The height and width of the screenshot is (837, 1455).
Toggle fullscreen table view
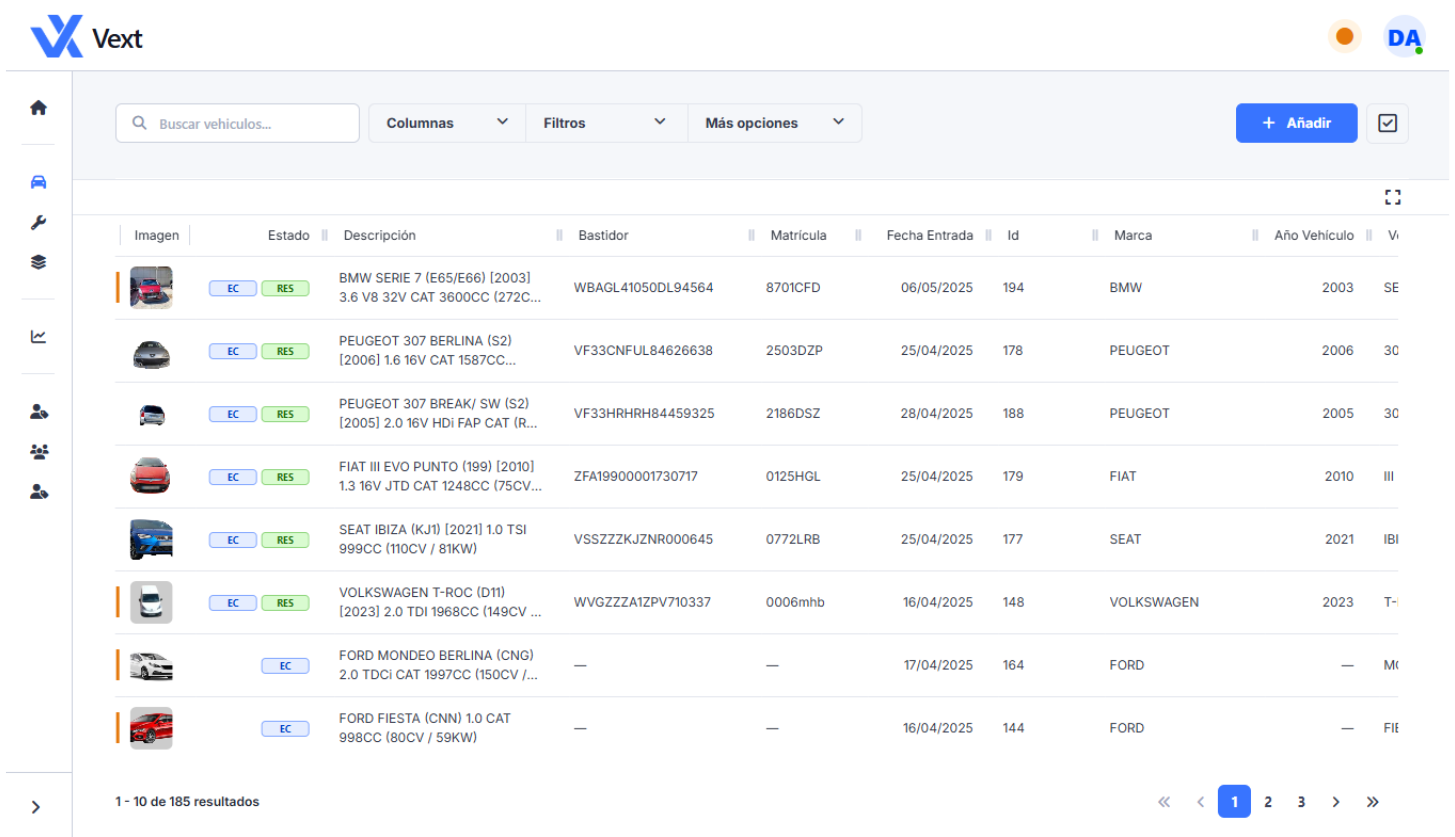[x=1392, y=197]
